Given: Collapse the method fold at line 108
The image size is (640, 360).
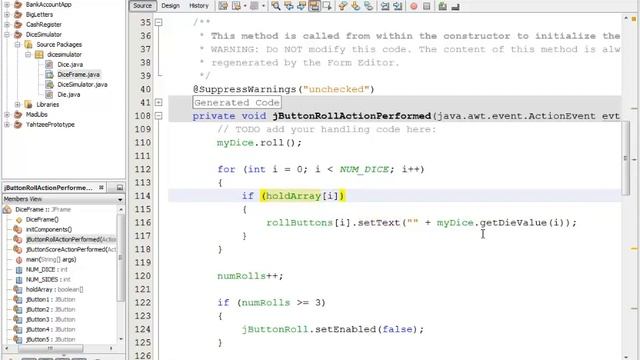Looking at the screenshot, I should coord(159,116).
